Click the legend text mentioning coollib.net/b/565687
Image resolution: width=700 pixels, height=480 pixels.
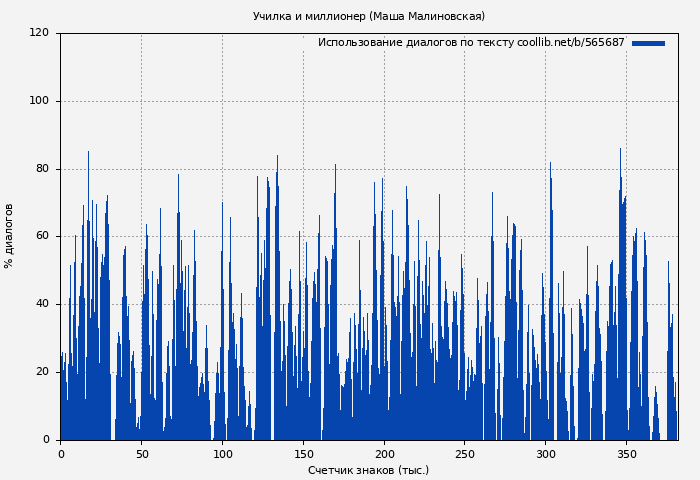tap(470, 43)
